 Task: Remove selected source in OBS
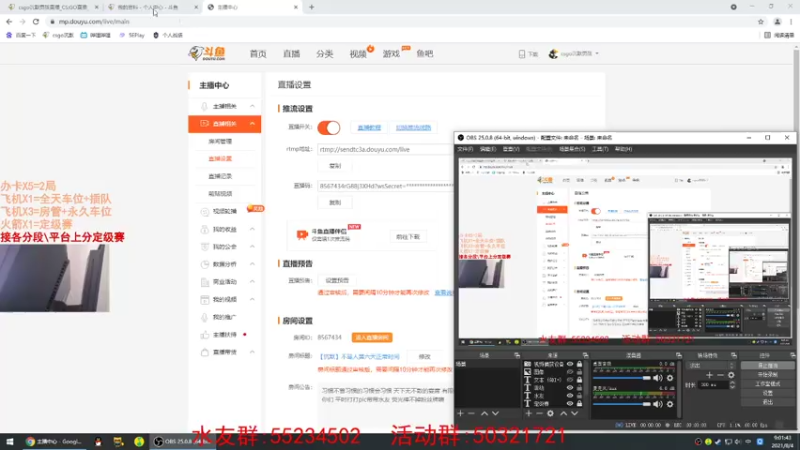(539, 413)
